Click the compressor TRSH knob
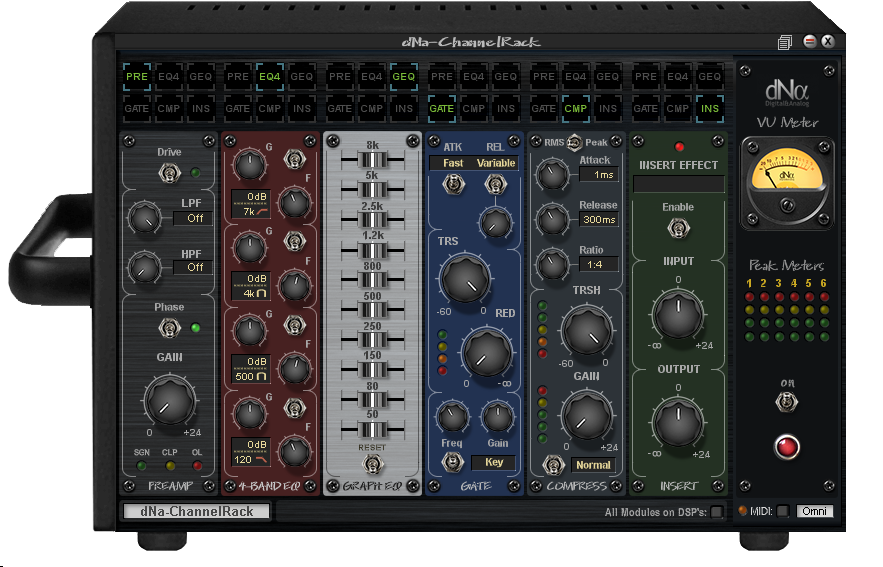The width and height of the screenshot is (883, 567). coord(587,331)
